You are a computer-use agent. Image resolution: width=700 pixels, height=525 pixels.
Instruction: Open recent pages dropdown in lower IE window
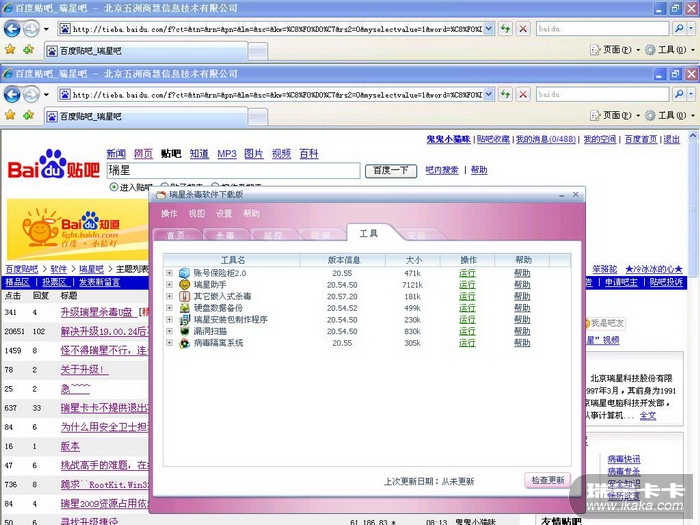[46, 95]
